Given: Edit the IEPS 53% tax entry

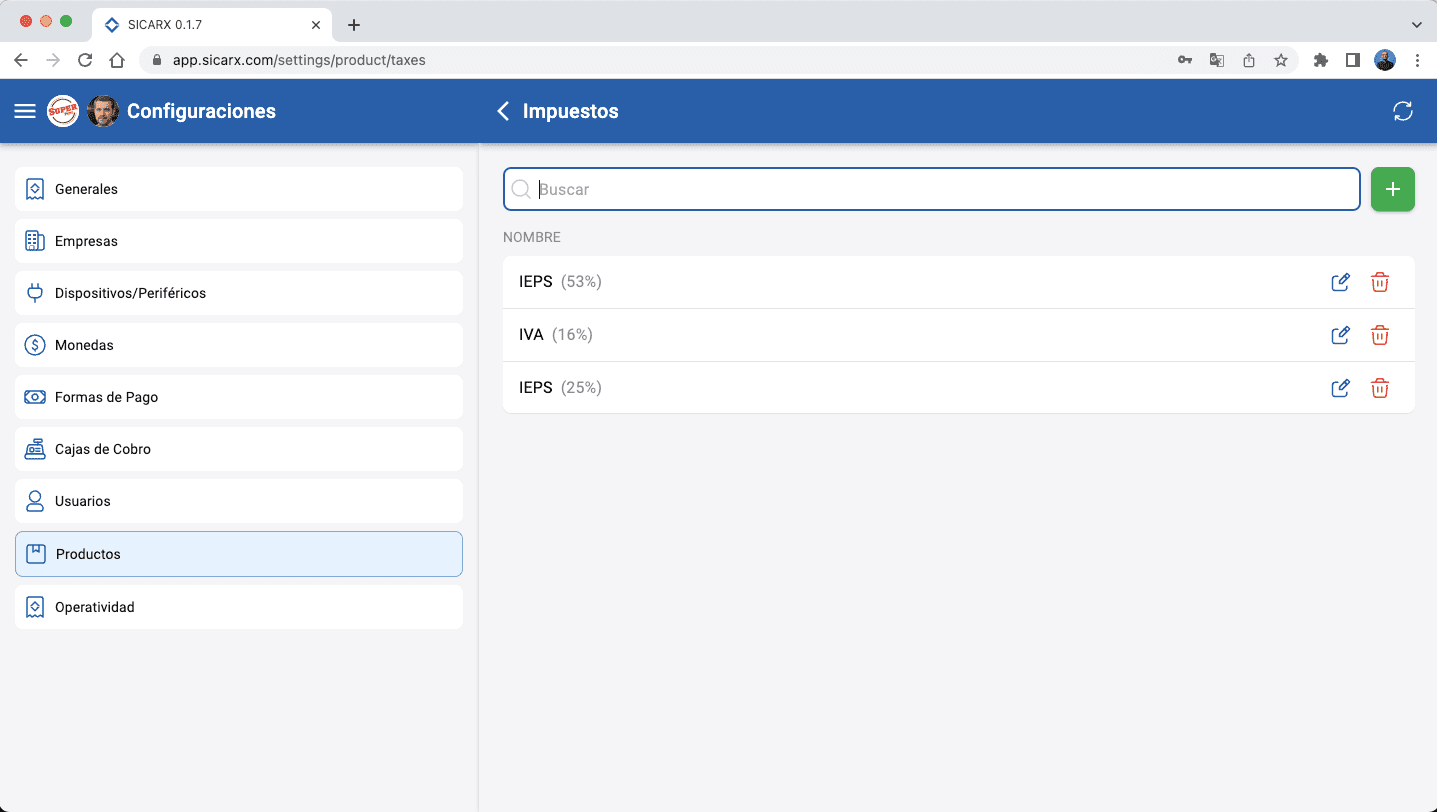Looking at the screenshot, I should pos(1340,282).
